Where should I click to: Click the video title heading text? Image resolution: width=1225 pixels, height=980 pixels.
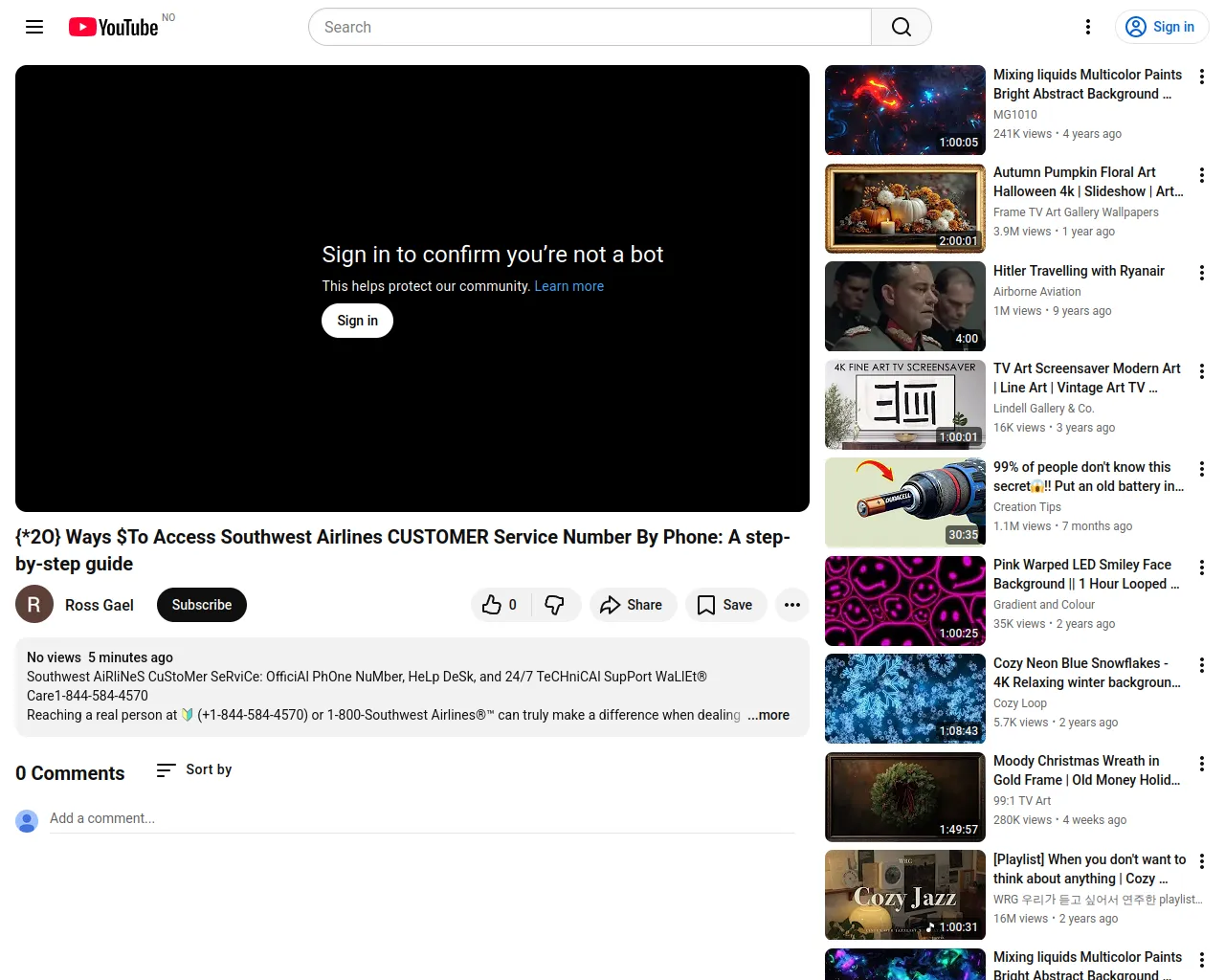click(x=403, y=550)
